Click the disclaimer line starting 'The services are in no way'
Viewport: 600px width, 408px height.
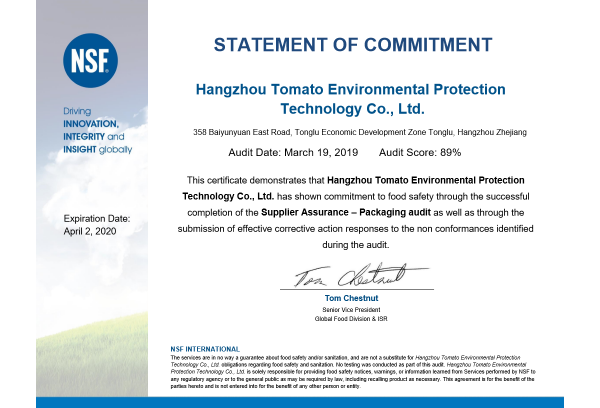coord(346,357)
